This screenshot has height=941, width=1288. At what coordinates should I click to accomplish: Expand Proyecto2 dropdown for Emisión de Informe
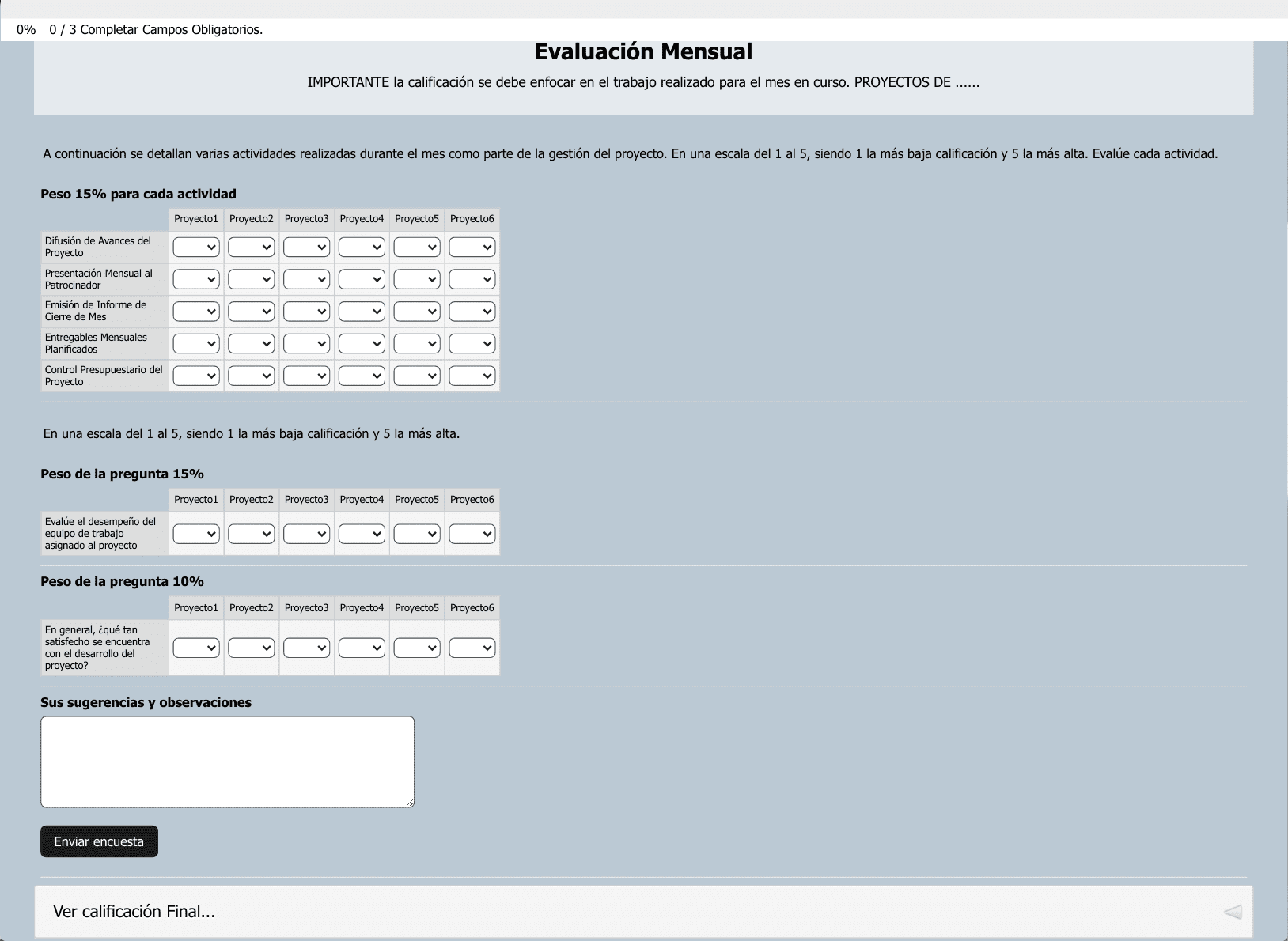point(252,312)
